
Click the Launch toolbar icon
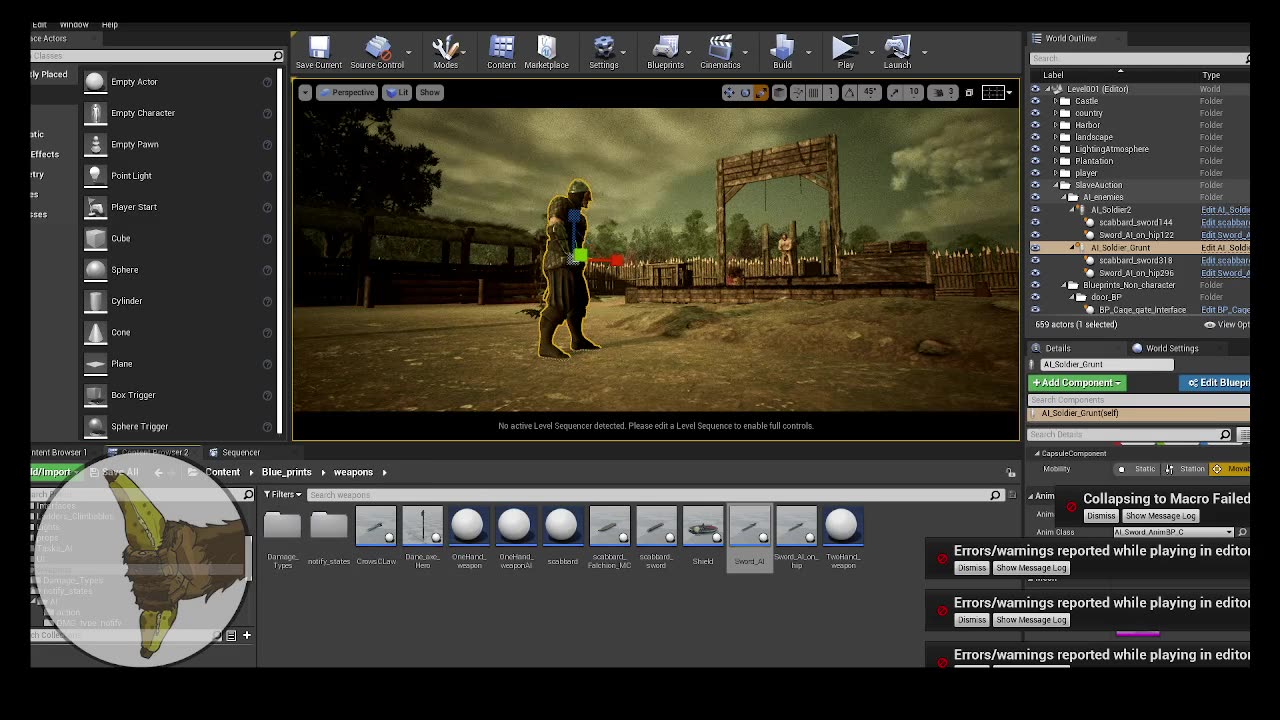897,52
